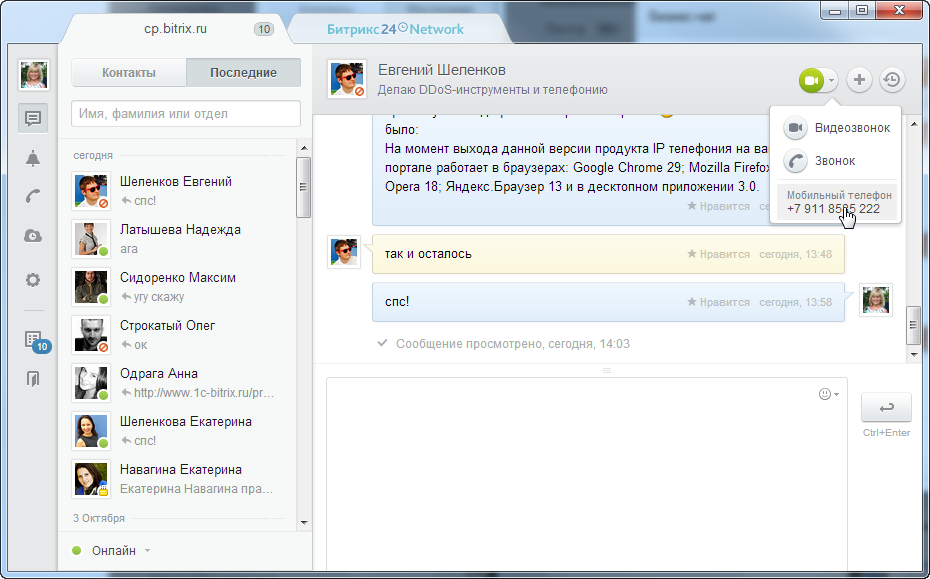The image size is (930, 579).
Task: Send message with the arrow button
Action: 886,408
